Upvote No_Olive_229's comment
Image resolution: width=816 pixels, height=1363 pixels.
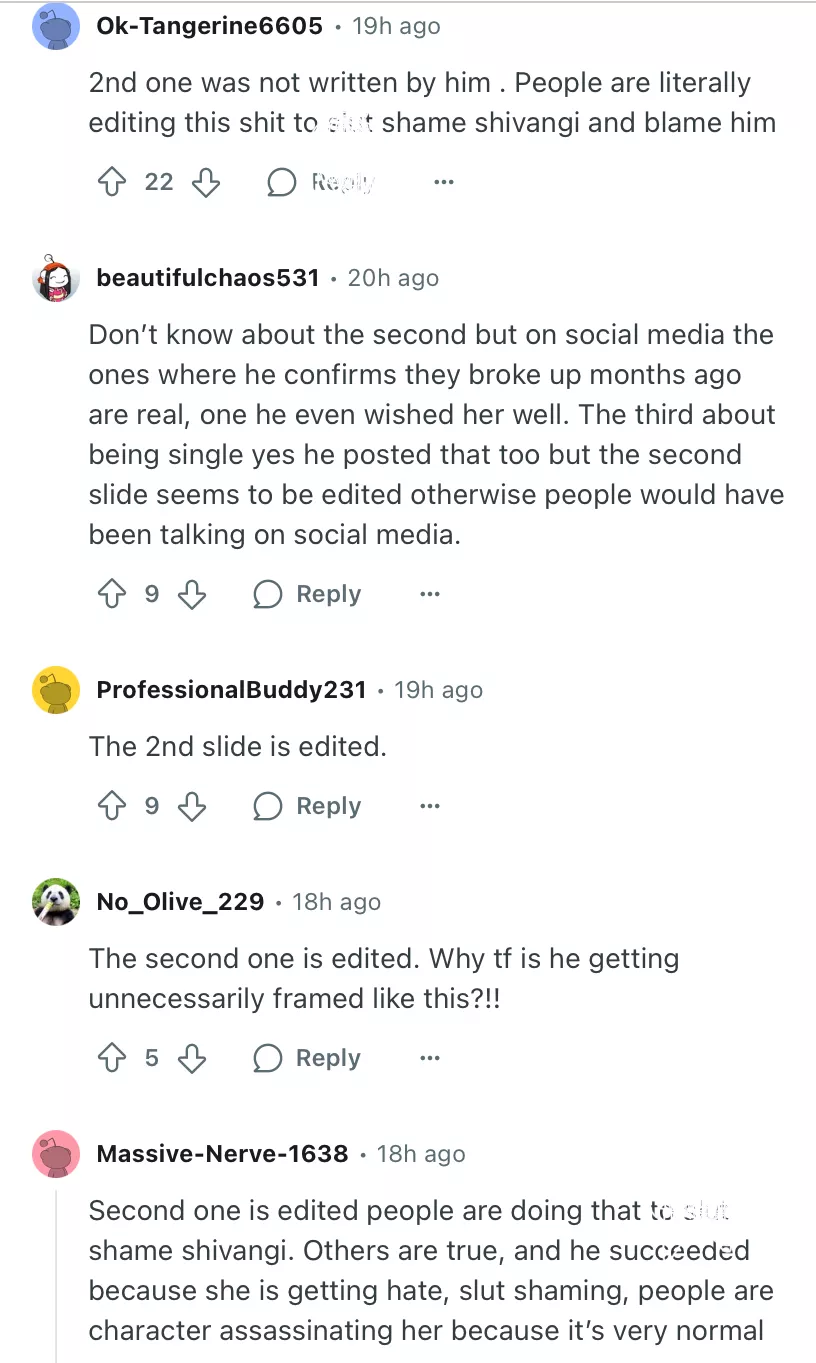(x=110, y=1058)
